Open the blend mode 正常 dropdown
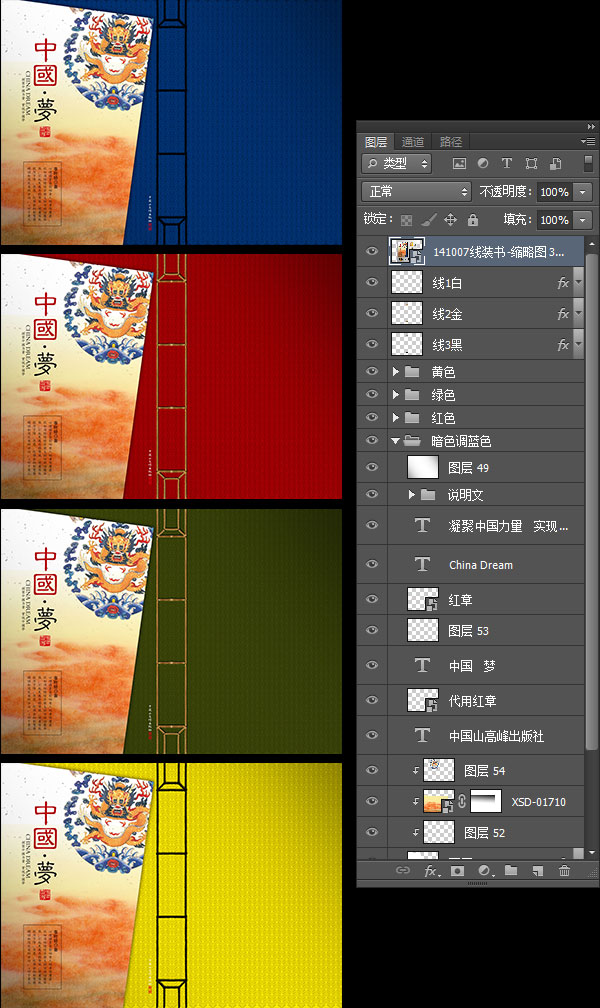The image size is (600, 1008). (416, 192)
